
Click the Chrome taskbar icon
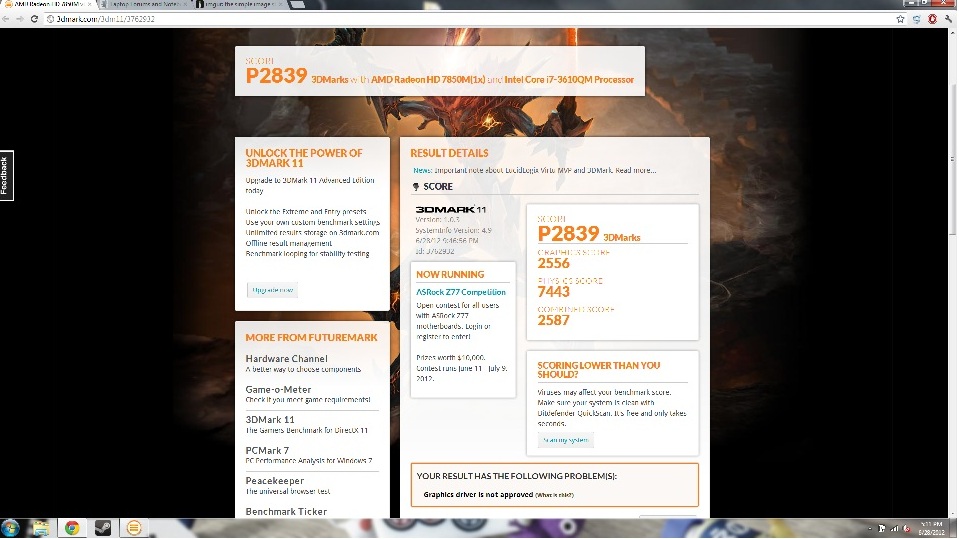point(72,527)
